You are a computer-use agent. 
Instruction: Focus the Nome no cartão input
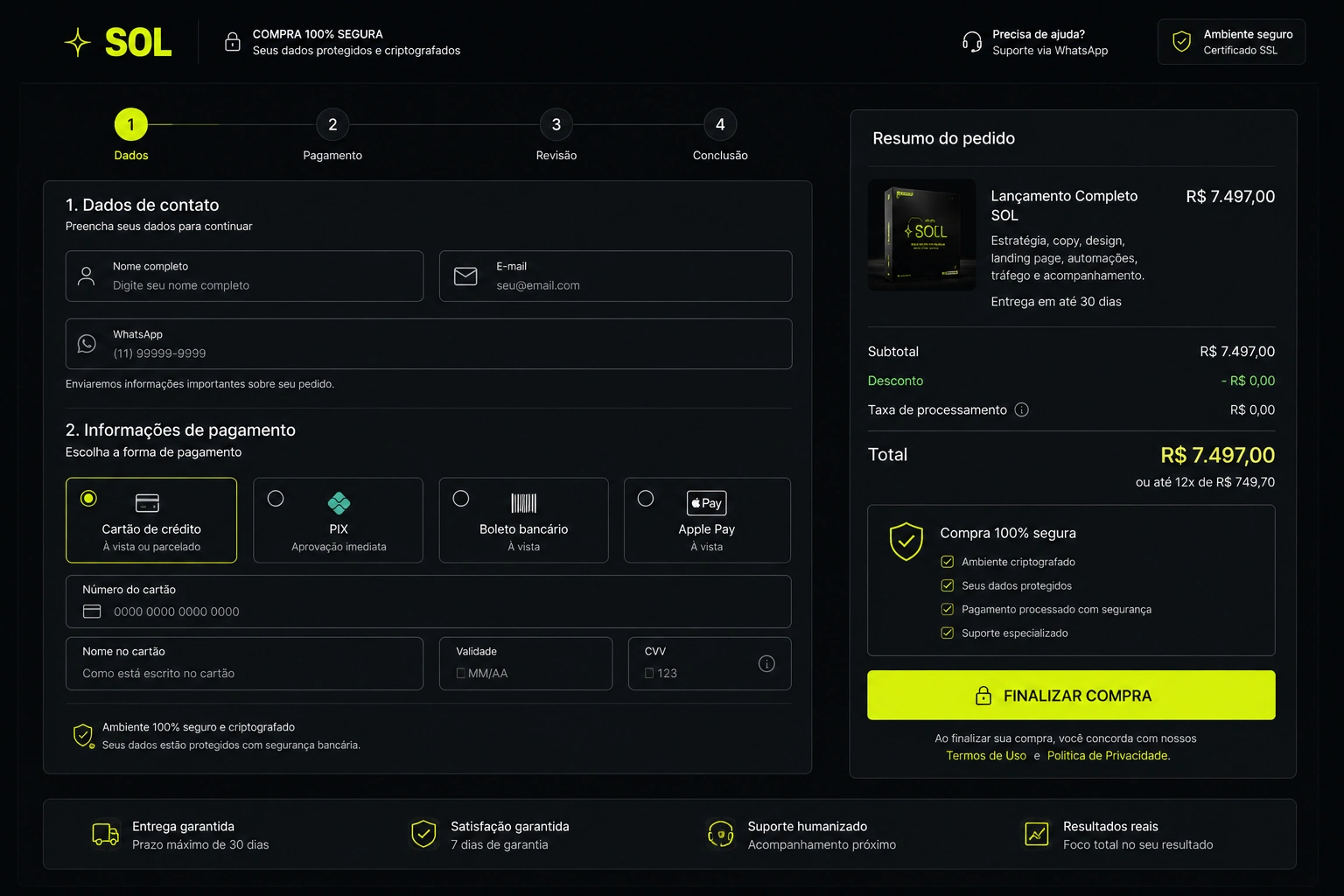click(244, 663)
